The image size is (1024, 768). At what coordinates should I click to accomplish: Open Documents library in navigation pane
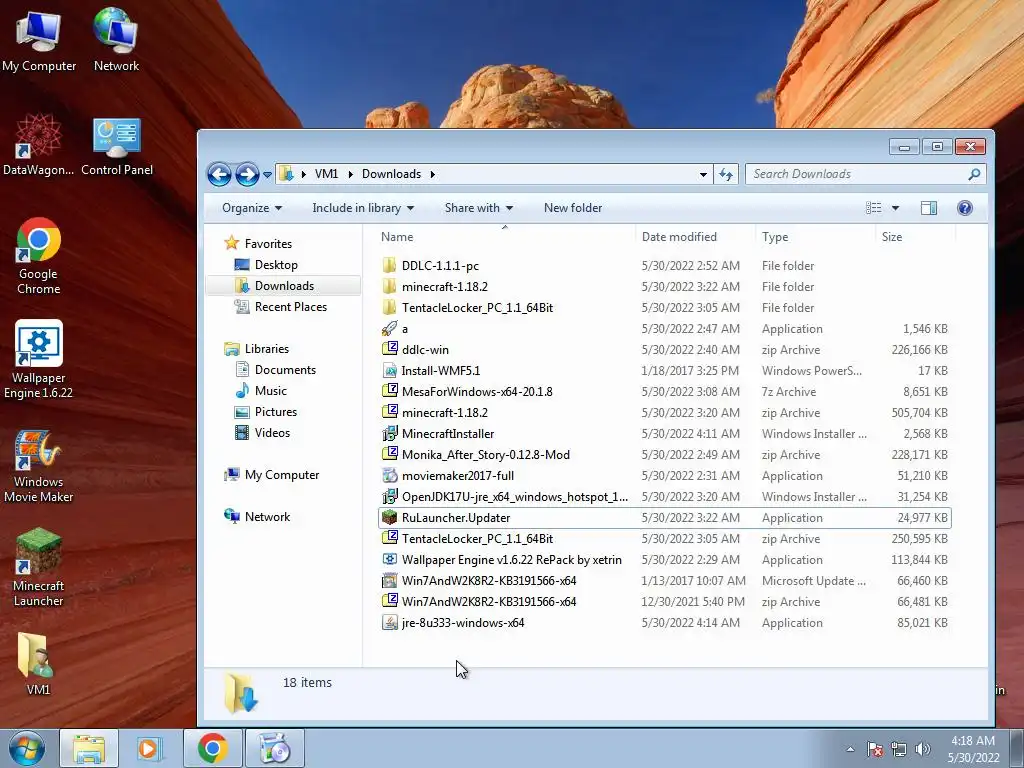tap(285, 370)
